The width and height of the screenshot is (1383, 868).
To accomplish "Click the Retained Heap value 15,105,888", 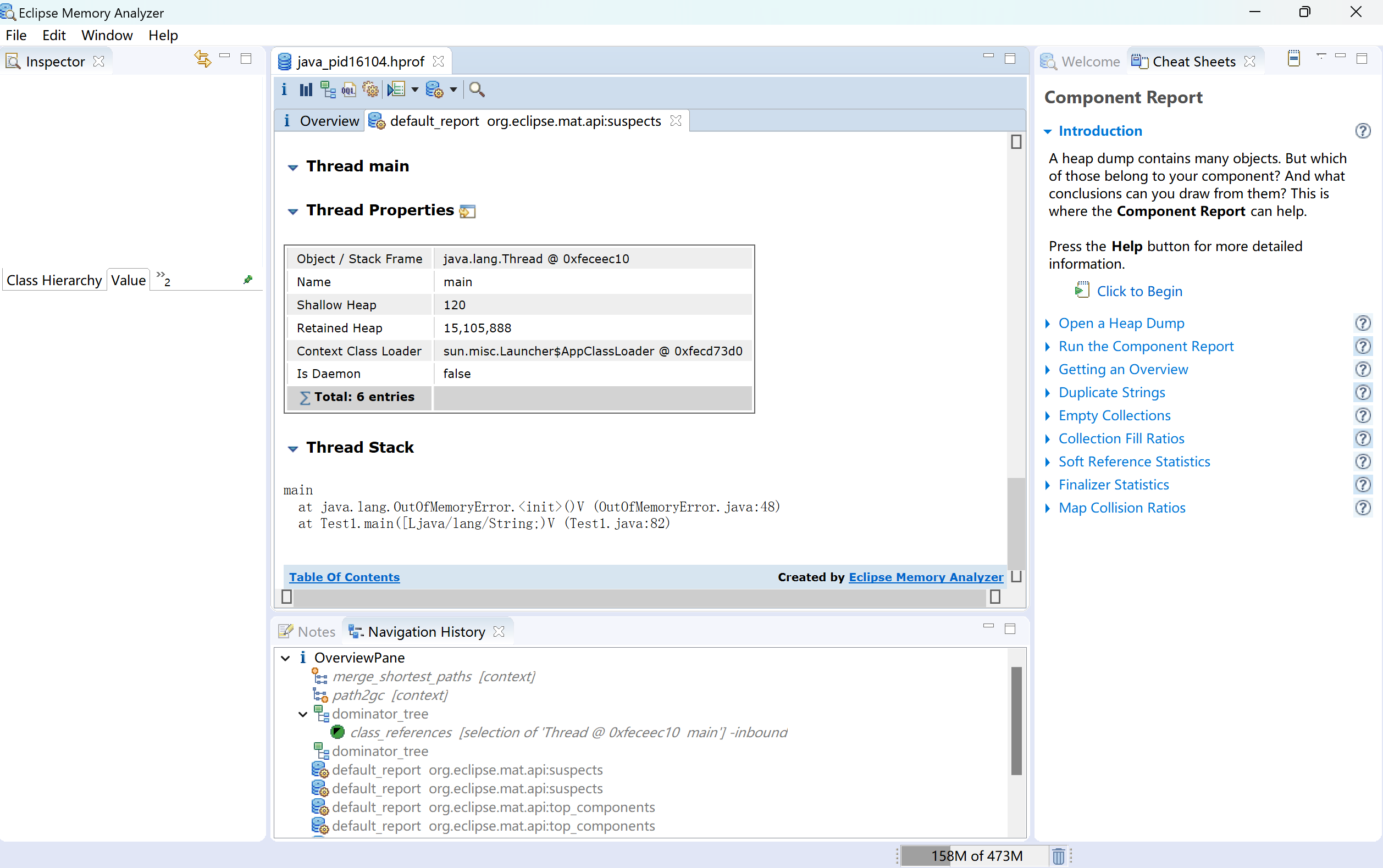I will pyautogui.click(x=477, y=328).
